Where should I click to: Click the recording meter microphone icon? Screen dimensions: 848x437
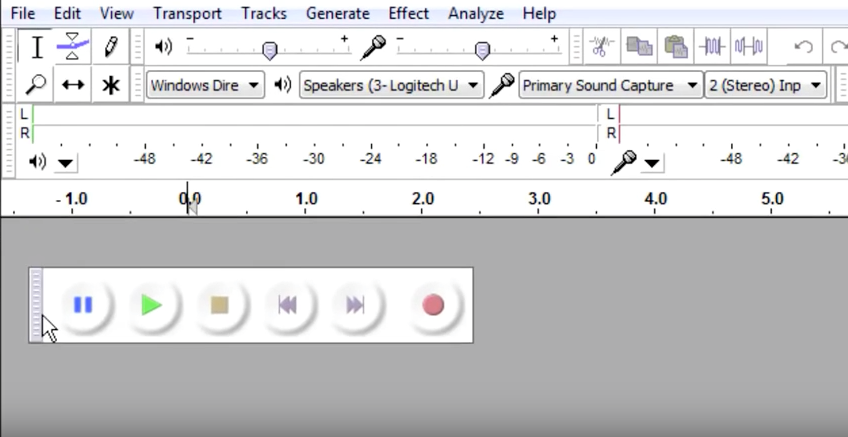click(624, 162)
